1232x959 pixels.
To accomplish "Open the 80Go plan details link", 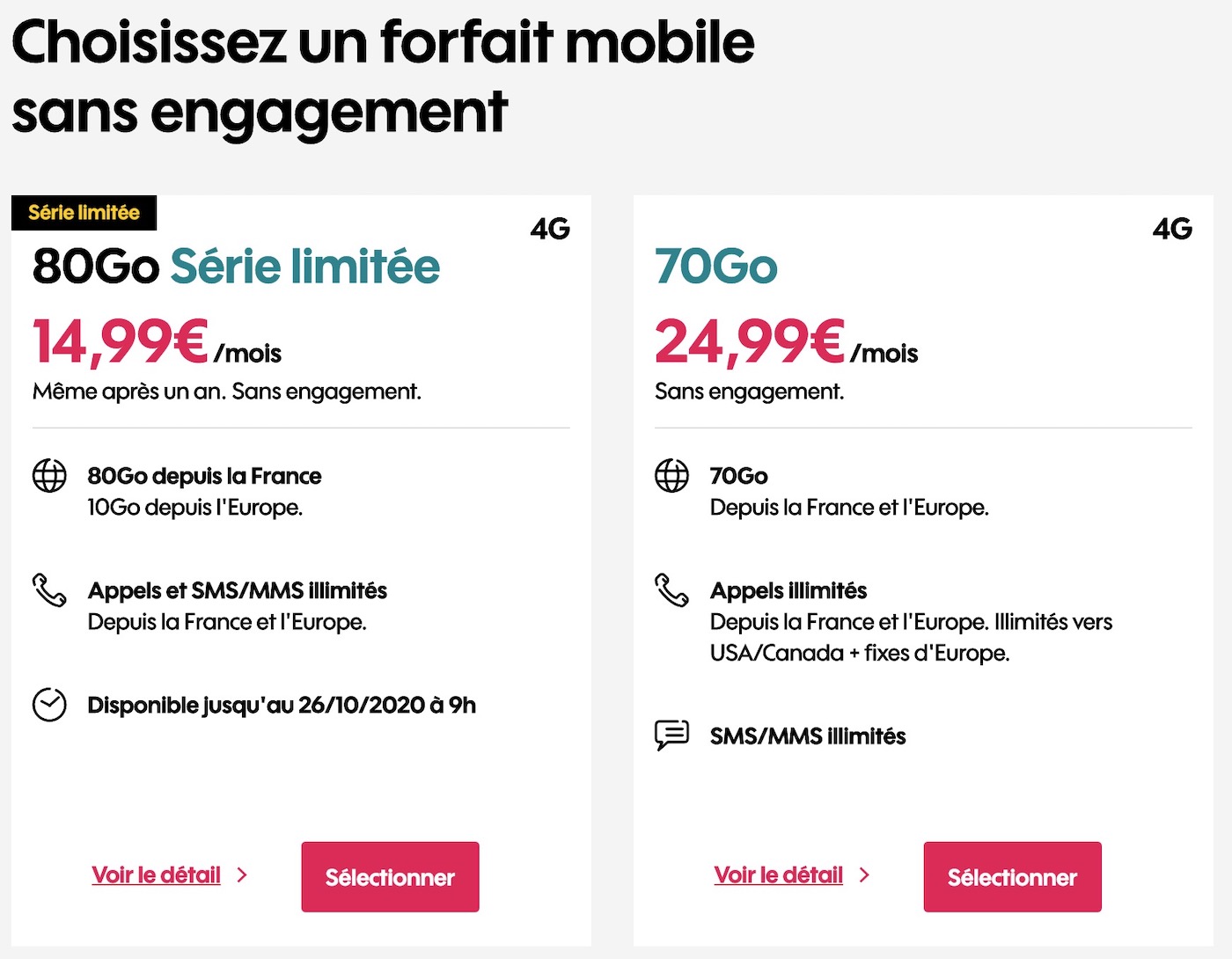I will pos(155,875).
